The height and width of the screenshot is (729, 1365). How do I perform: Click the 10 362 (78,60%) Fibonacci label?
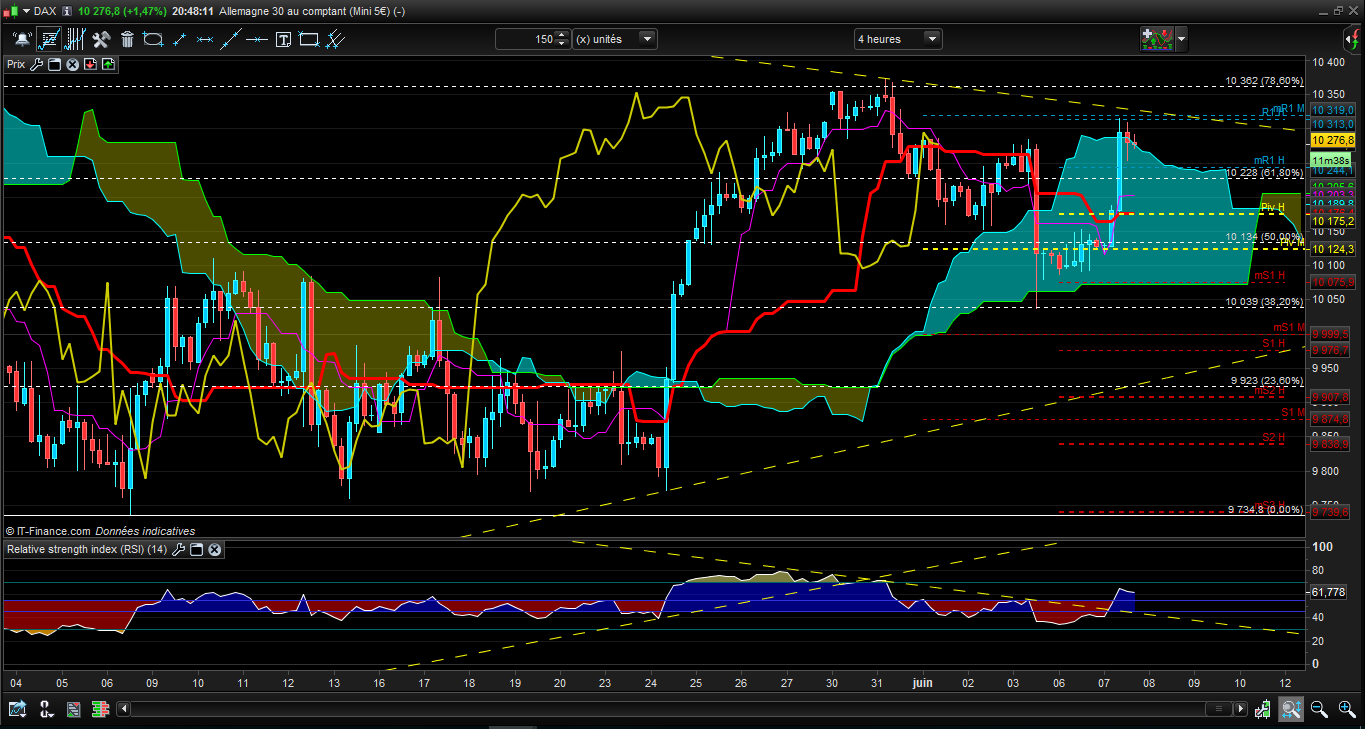click(1264, 81)
